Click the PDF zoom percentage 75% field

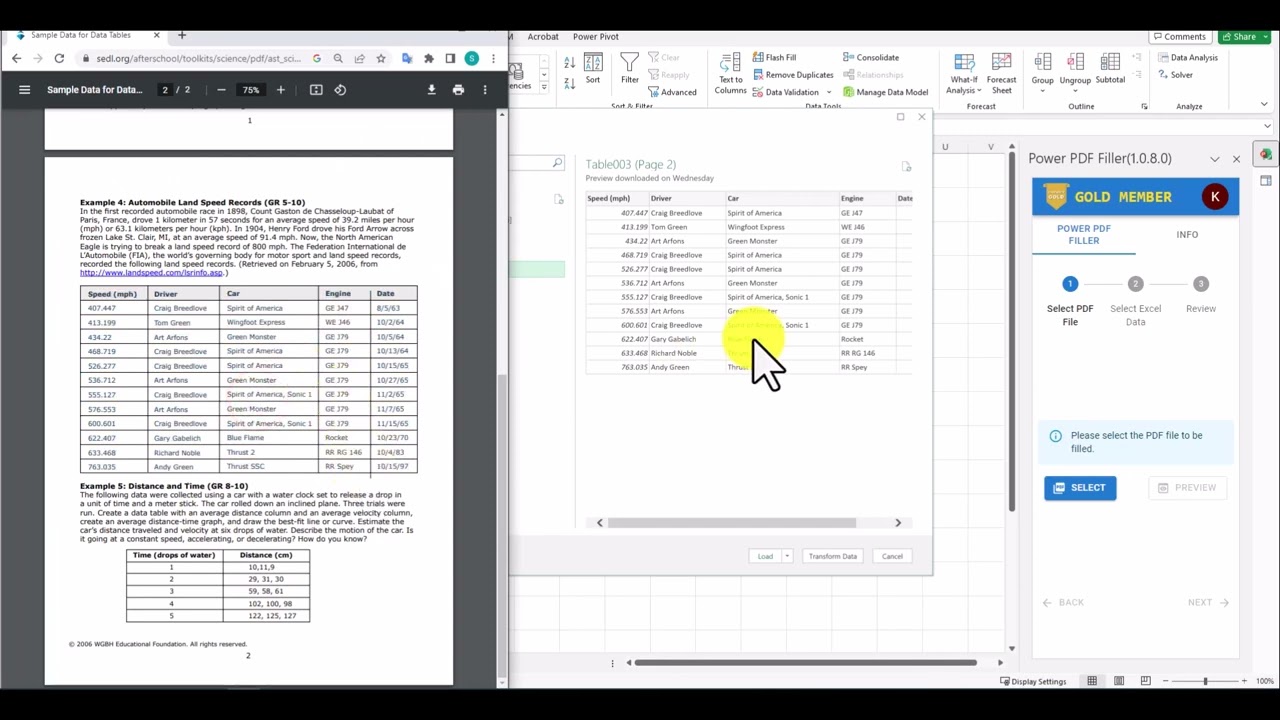(251, 90)
